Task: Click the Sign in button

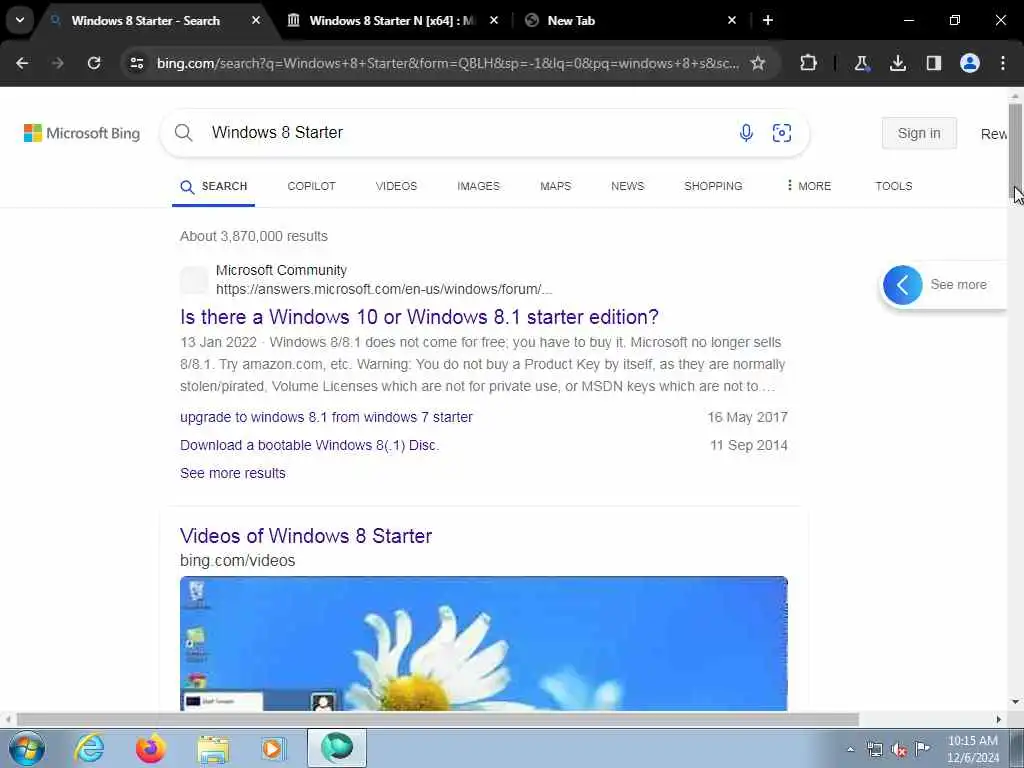Action: pyautogui.click(x=919, y=133)
